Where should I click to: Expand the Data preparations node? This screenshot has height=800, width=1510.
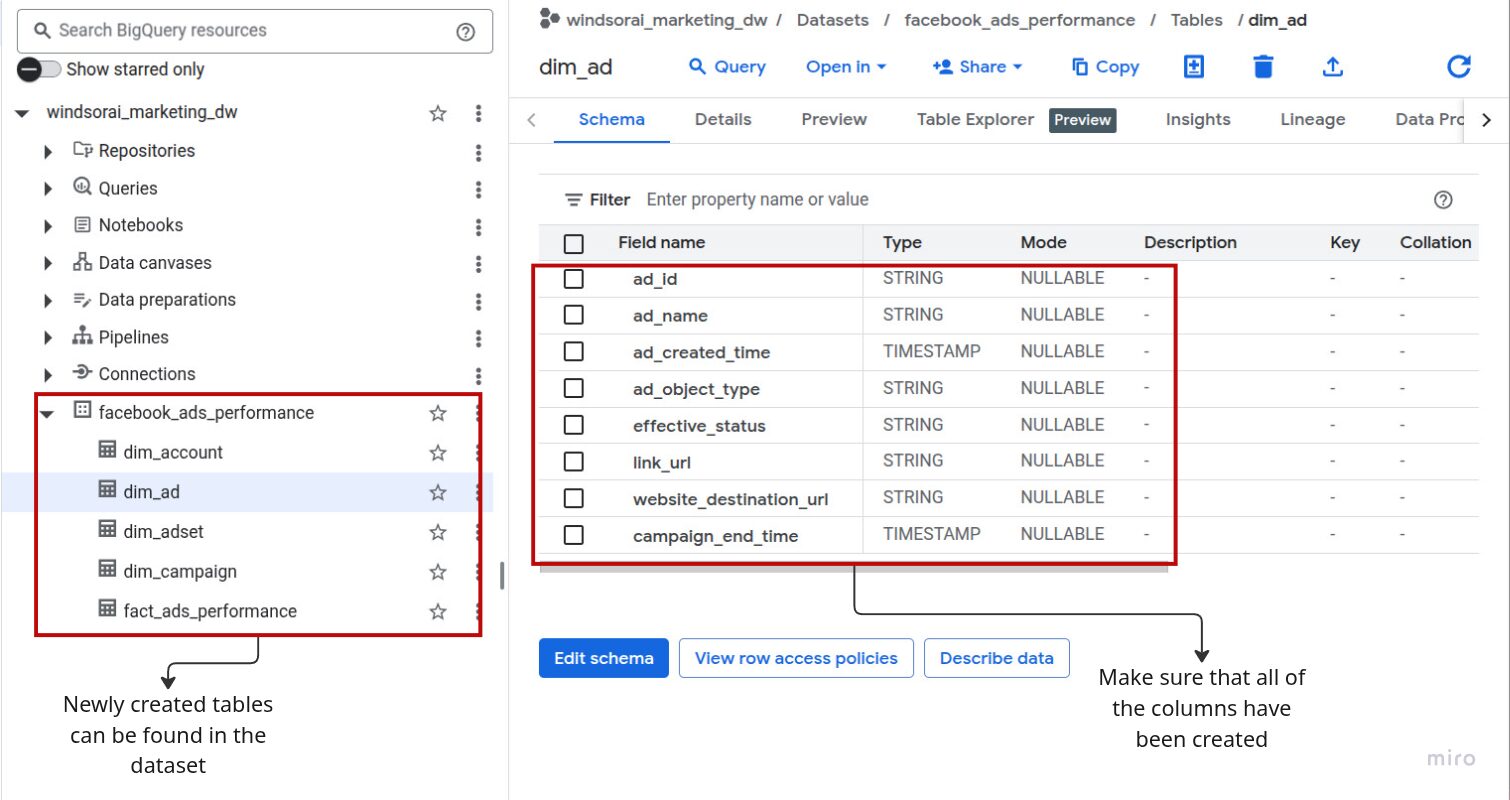click(x=48, y=301)
